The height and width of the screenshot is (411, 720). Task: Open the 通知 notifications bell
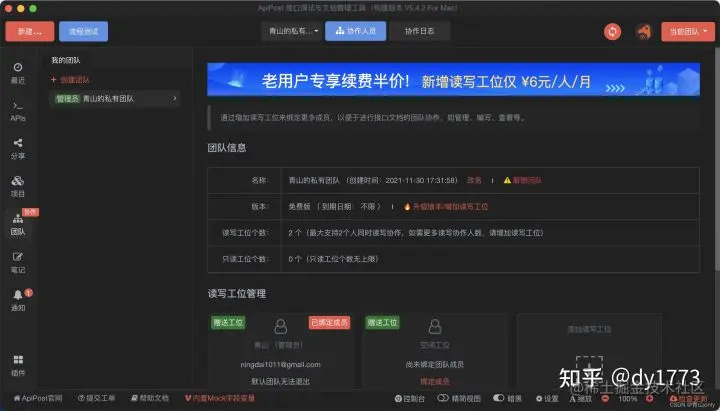(x=17, y=300)
